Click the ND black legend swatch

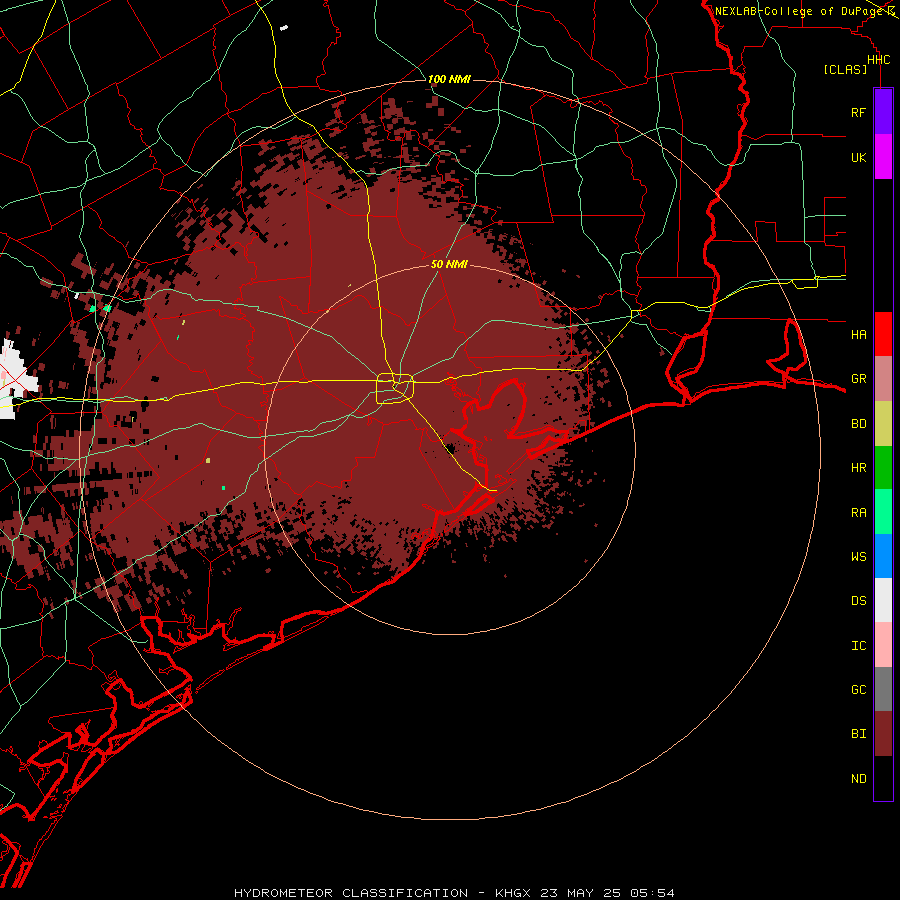click(x=883, y=778)
